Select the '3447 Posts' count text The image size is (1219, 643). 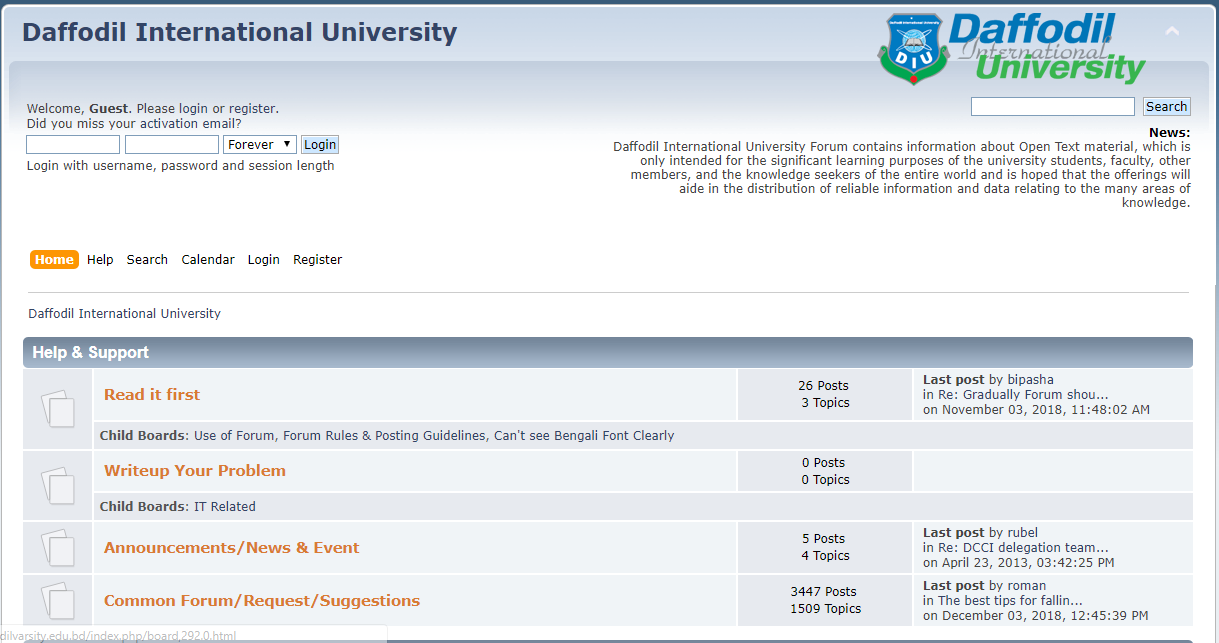pyautogui.click(x=824, y=592)
